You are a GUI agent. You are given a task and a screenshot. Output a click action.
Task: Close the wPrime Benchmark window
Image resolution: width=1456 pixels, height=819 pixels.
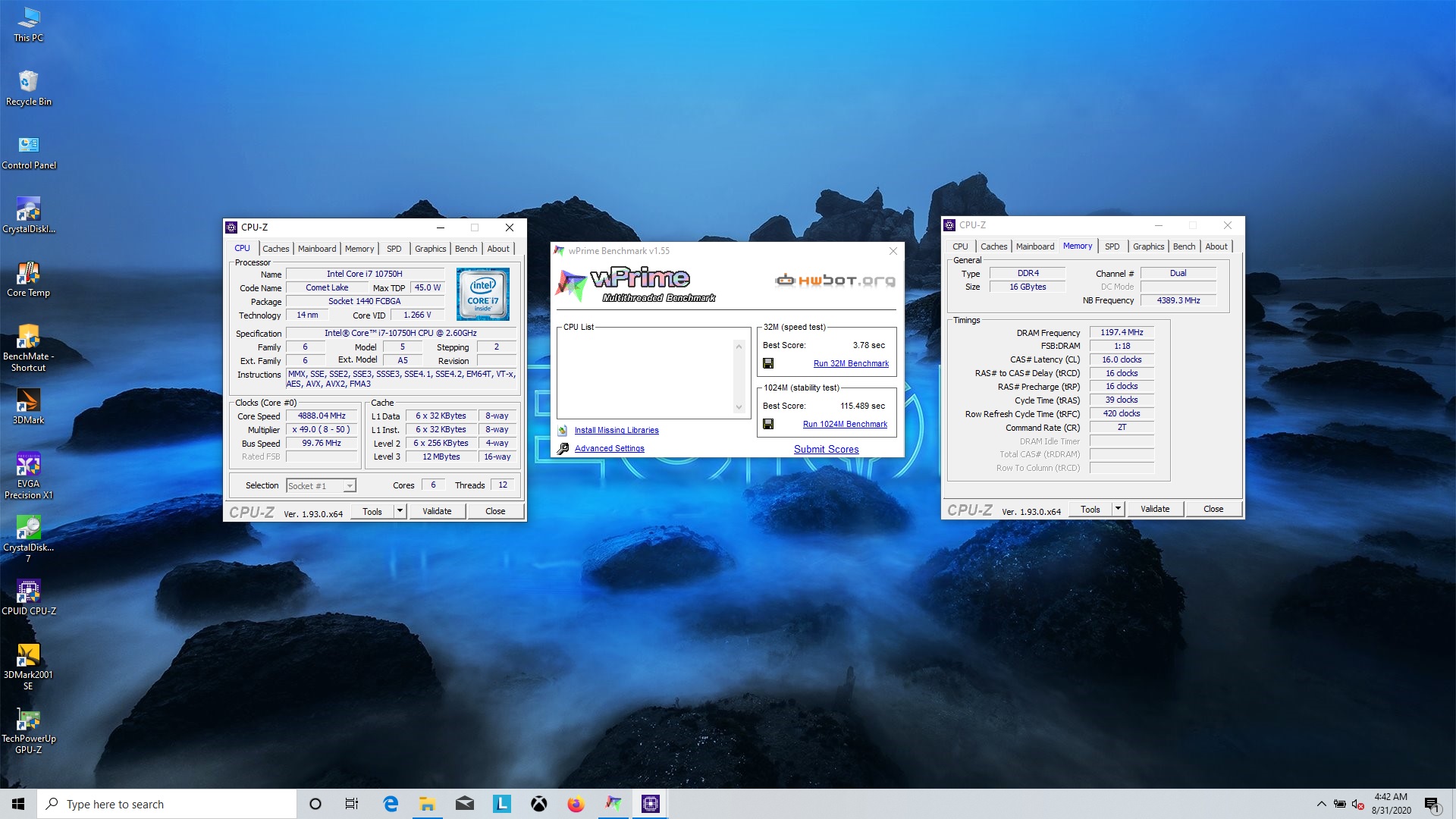click(893, 251)
